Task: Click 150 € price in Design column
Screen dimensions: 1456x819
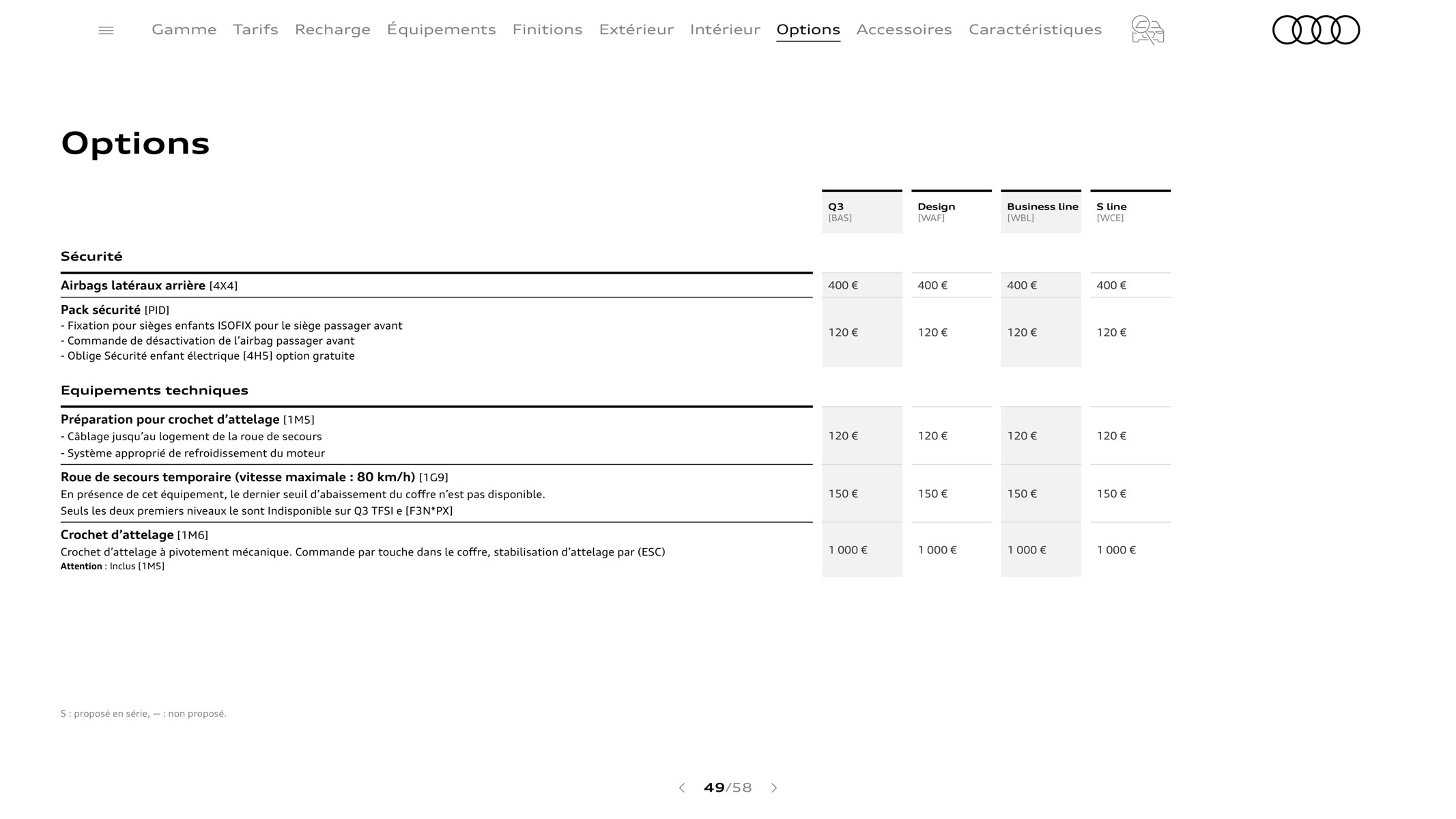Action: 932,493
